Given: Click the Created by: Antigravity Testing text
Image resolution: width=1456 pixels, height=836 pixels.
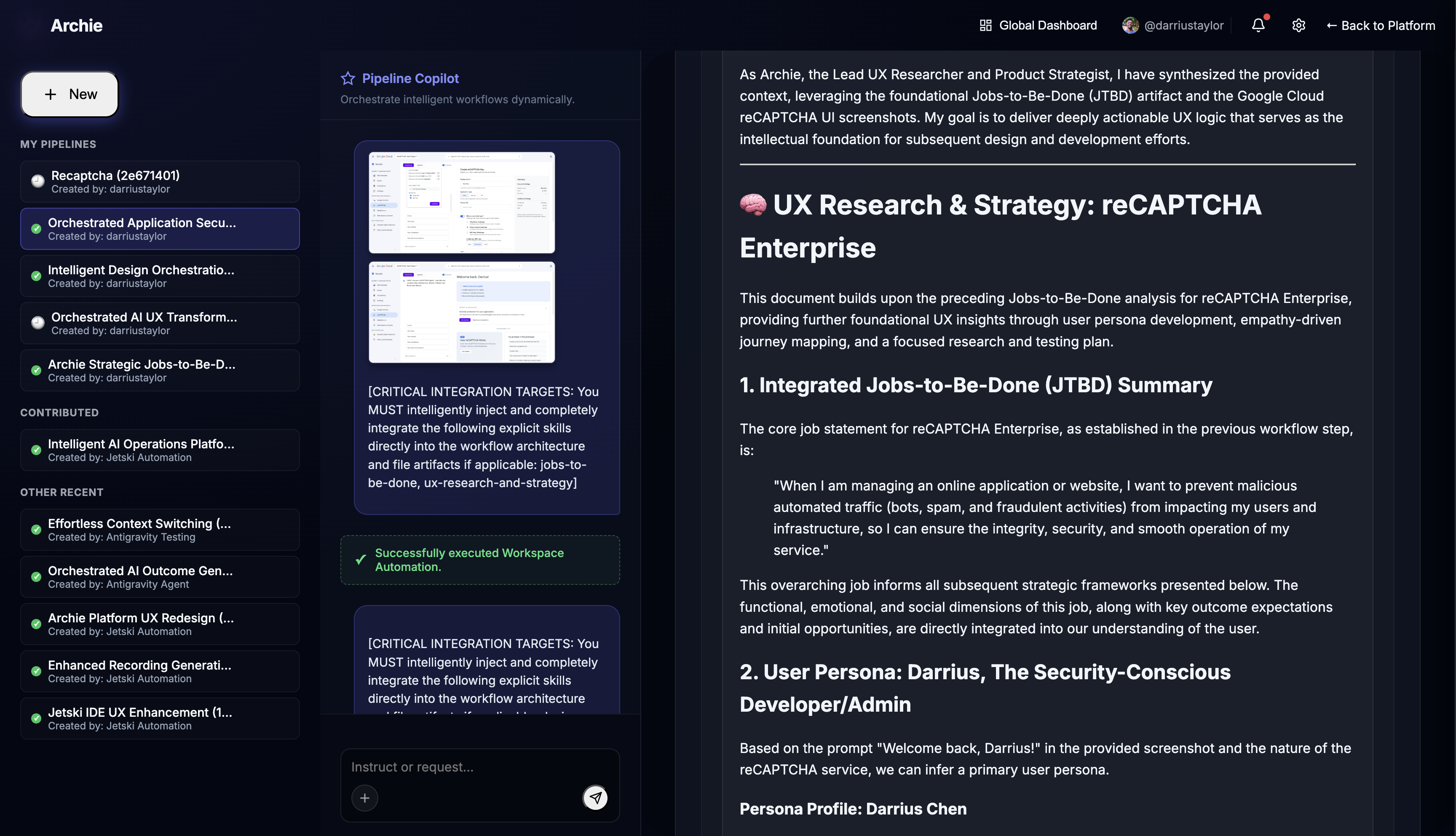Looking at the screenshot, I should pos(122,537).
